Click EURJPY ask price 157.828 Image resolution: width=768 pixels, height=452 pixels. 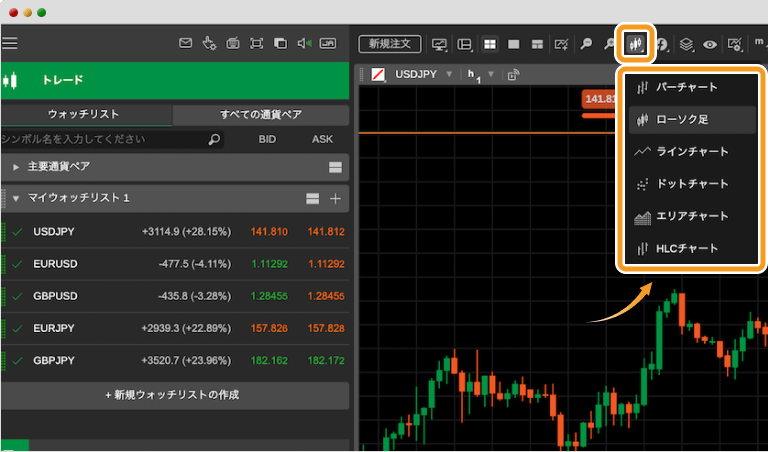pyautogui.click(x=326, y=329)
